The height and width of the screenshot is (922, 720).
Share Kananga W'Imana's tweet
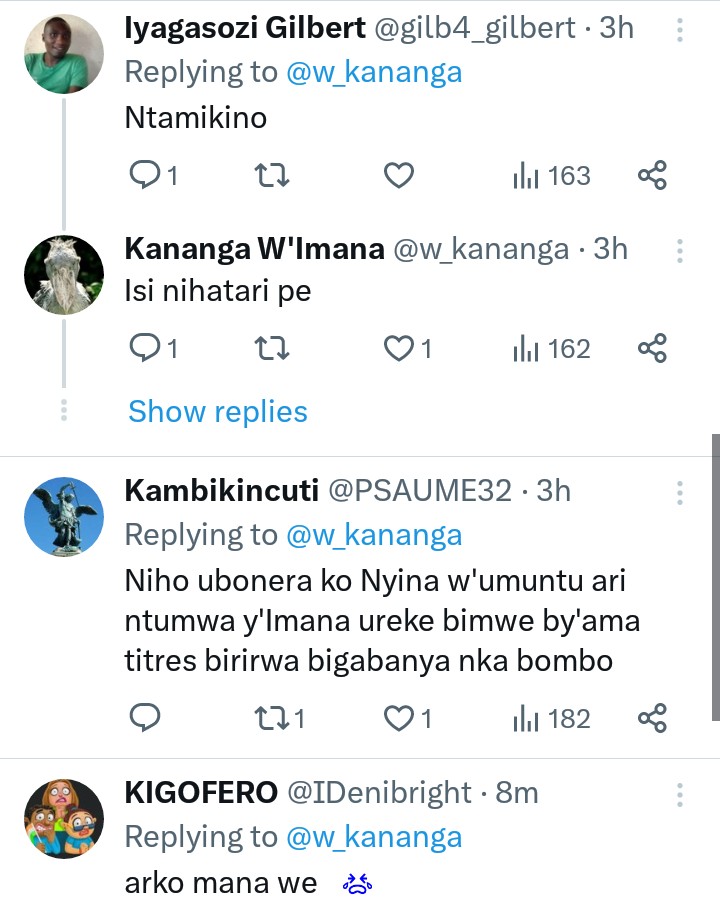652,348
